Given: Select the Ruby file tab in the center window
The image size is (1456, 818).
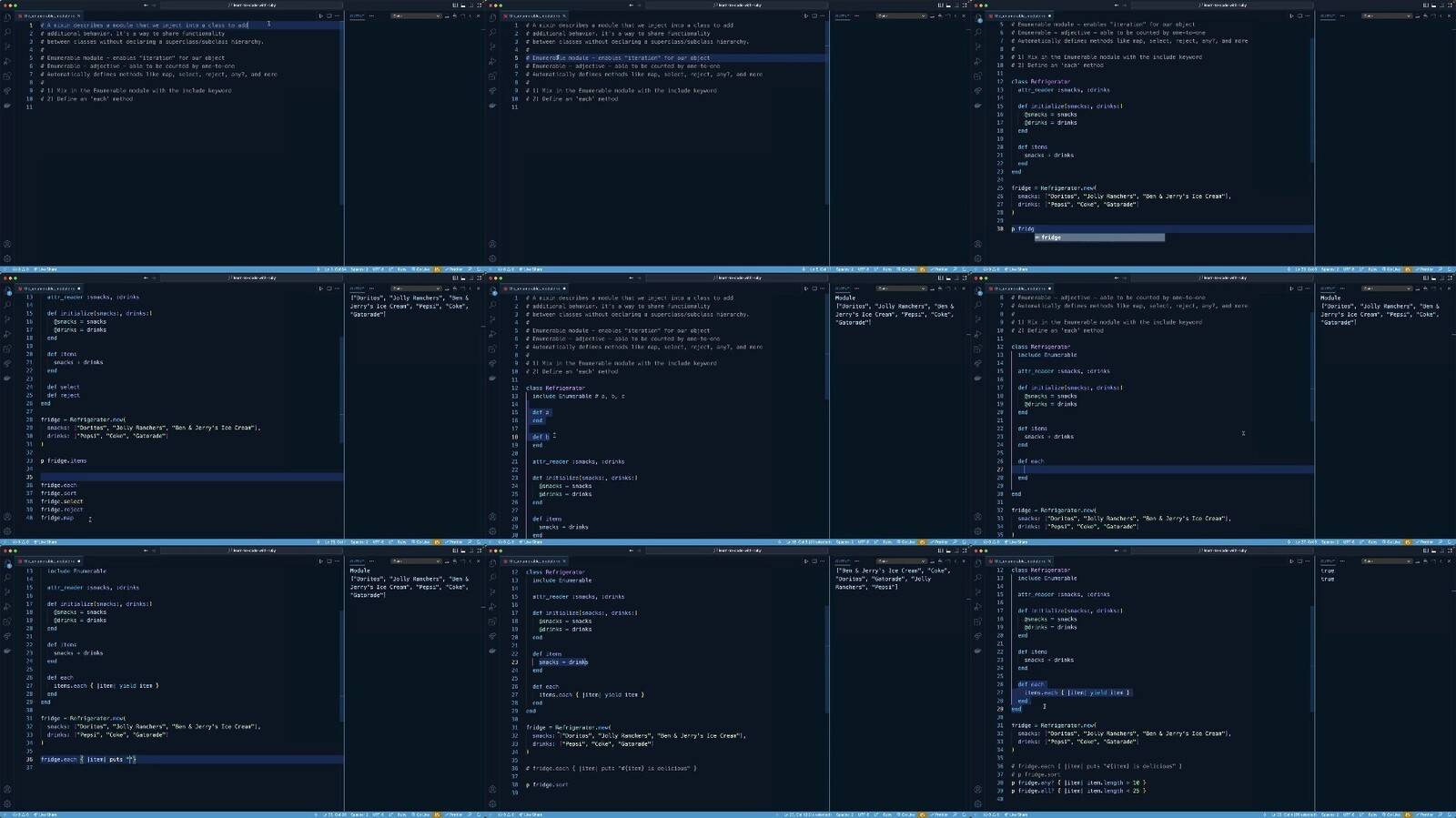Looking at the screenshot, I should pos(534,288).
